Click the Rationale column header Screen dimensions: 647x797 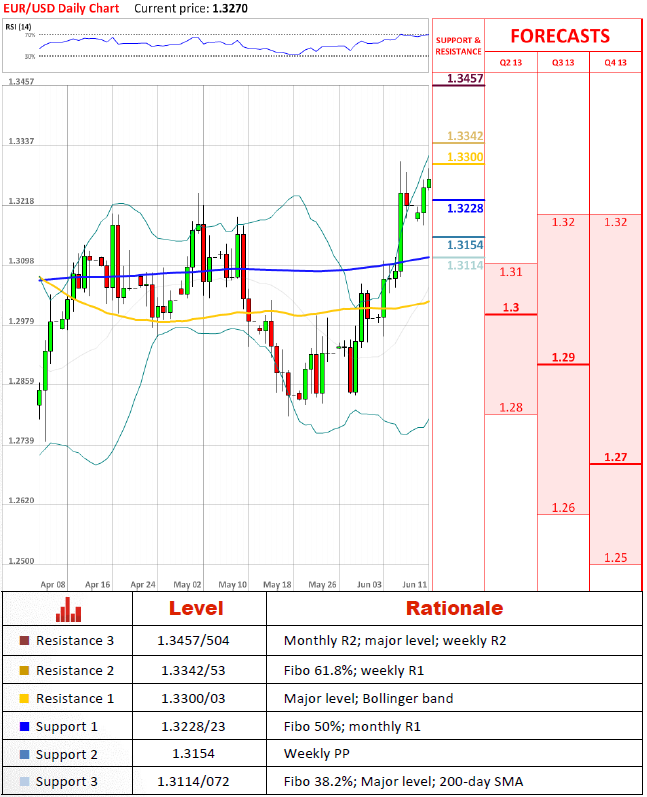[454, 608]
